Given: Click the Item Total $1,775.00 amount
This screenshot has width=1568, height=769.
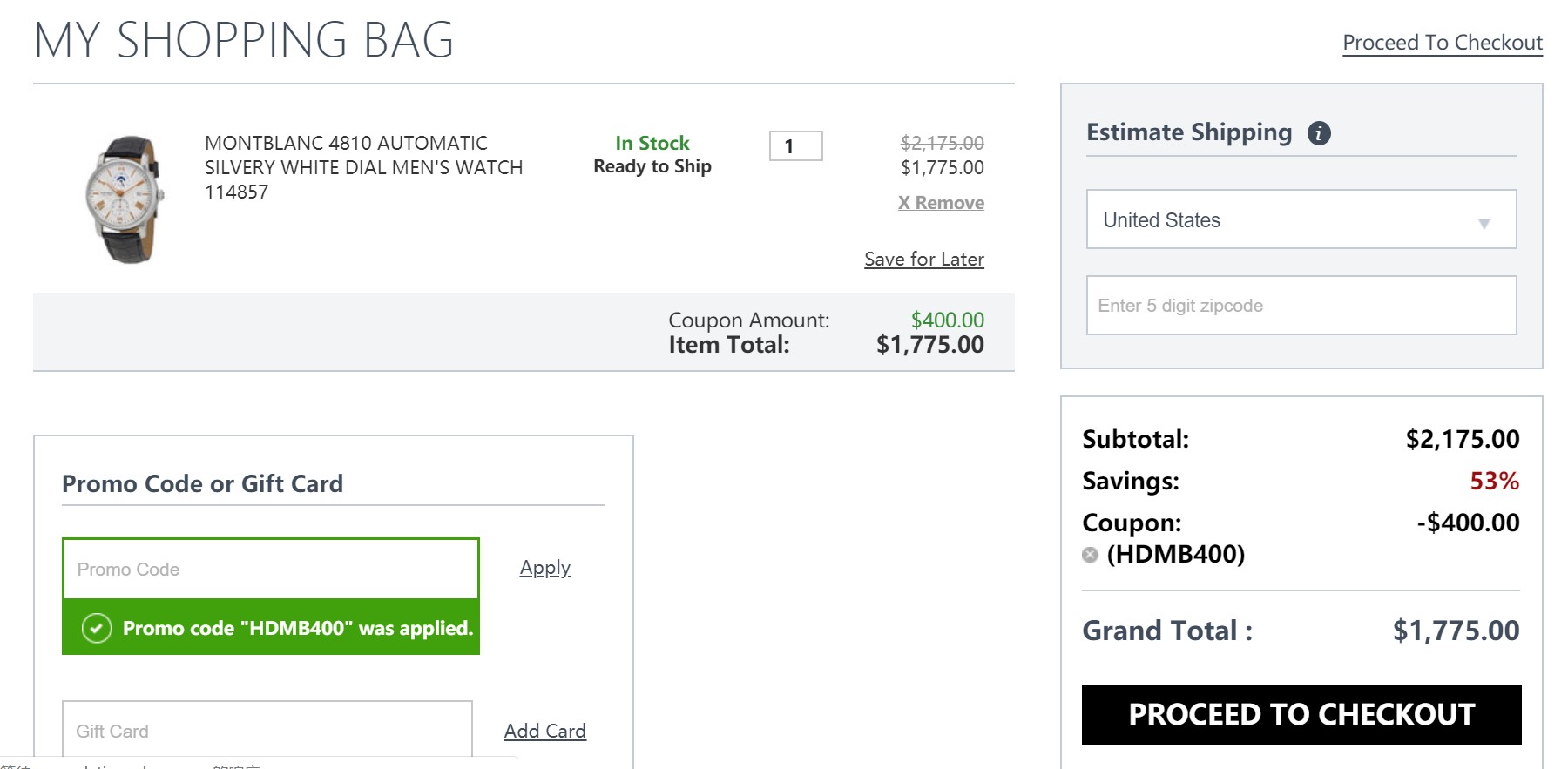Looking at the screenshot, I should pos(930,345).
